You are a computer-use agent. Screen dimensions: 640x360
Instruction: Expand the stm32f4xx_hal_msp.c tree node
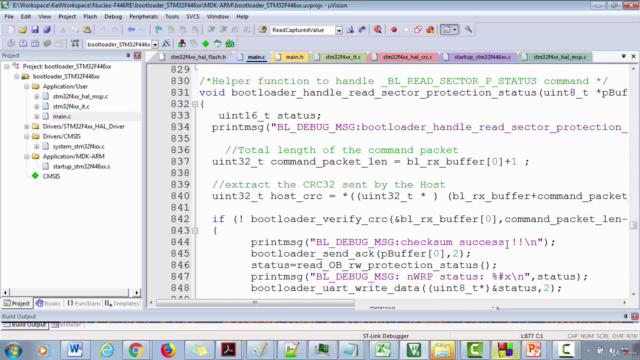click(37, 96)
